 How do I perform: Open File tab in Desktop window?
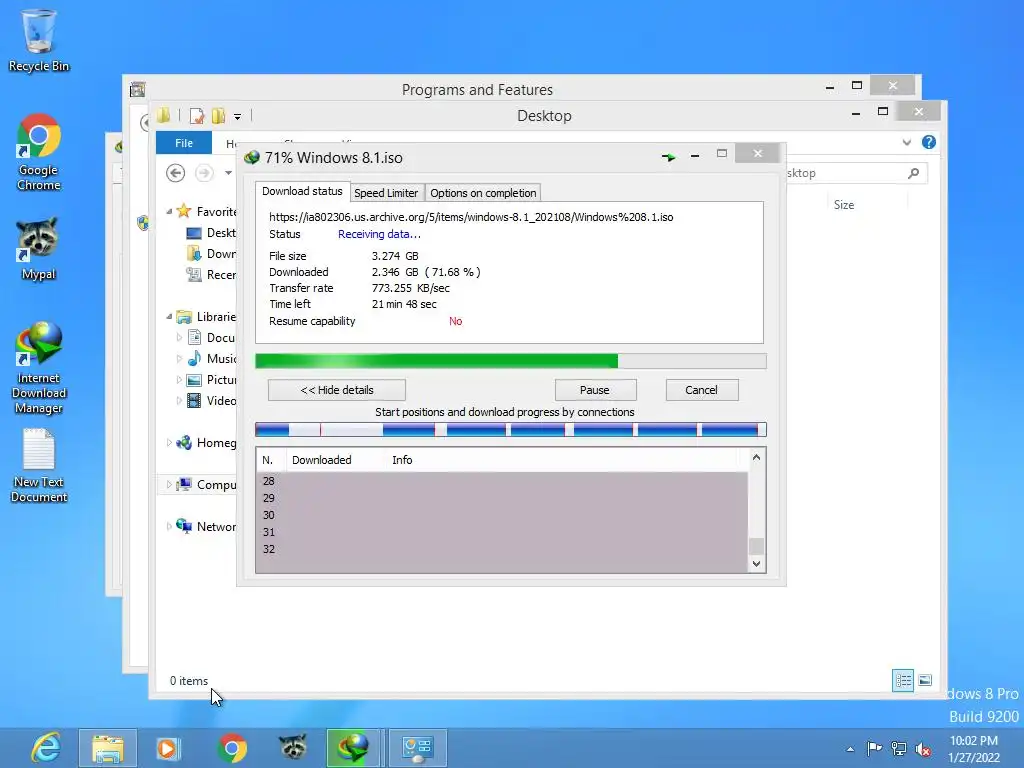coord(184,142)
